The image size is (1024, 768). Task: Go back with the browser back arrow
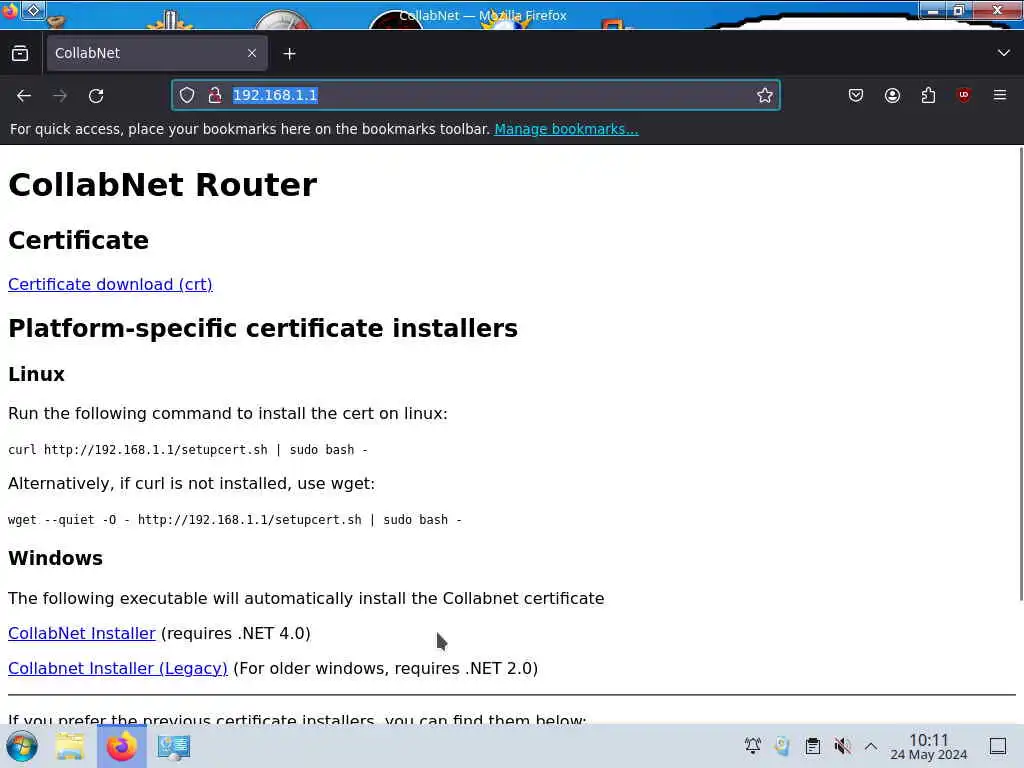coord(24,96)
